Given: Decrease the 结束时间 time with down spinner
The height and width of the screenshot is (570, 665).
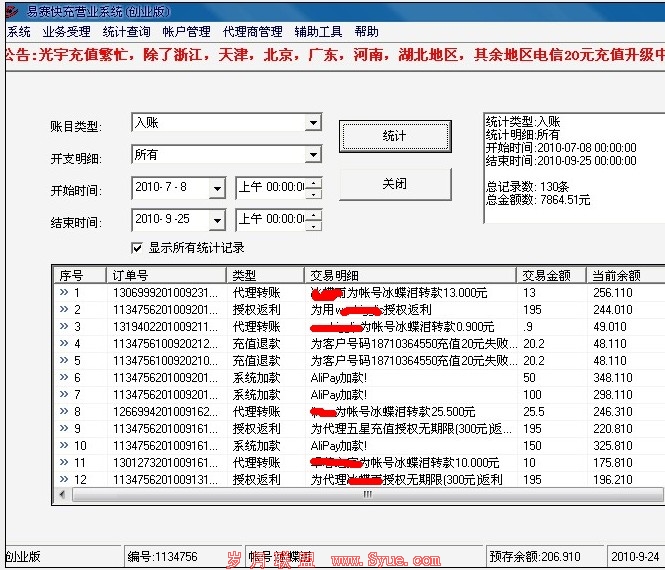Looking at the screenshot, I should [x=314, y=225].
